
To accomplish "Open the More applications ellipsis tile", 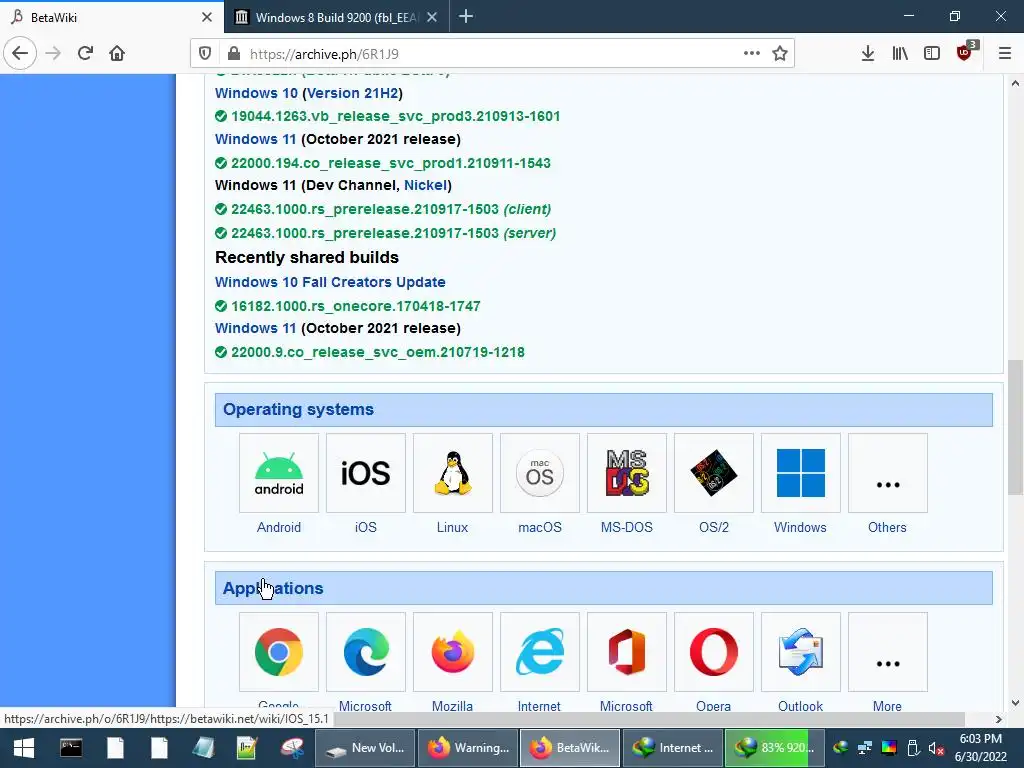I will [x=888, y=652].
